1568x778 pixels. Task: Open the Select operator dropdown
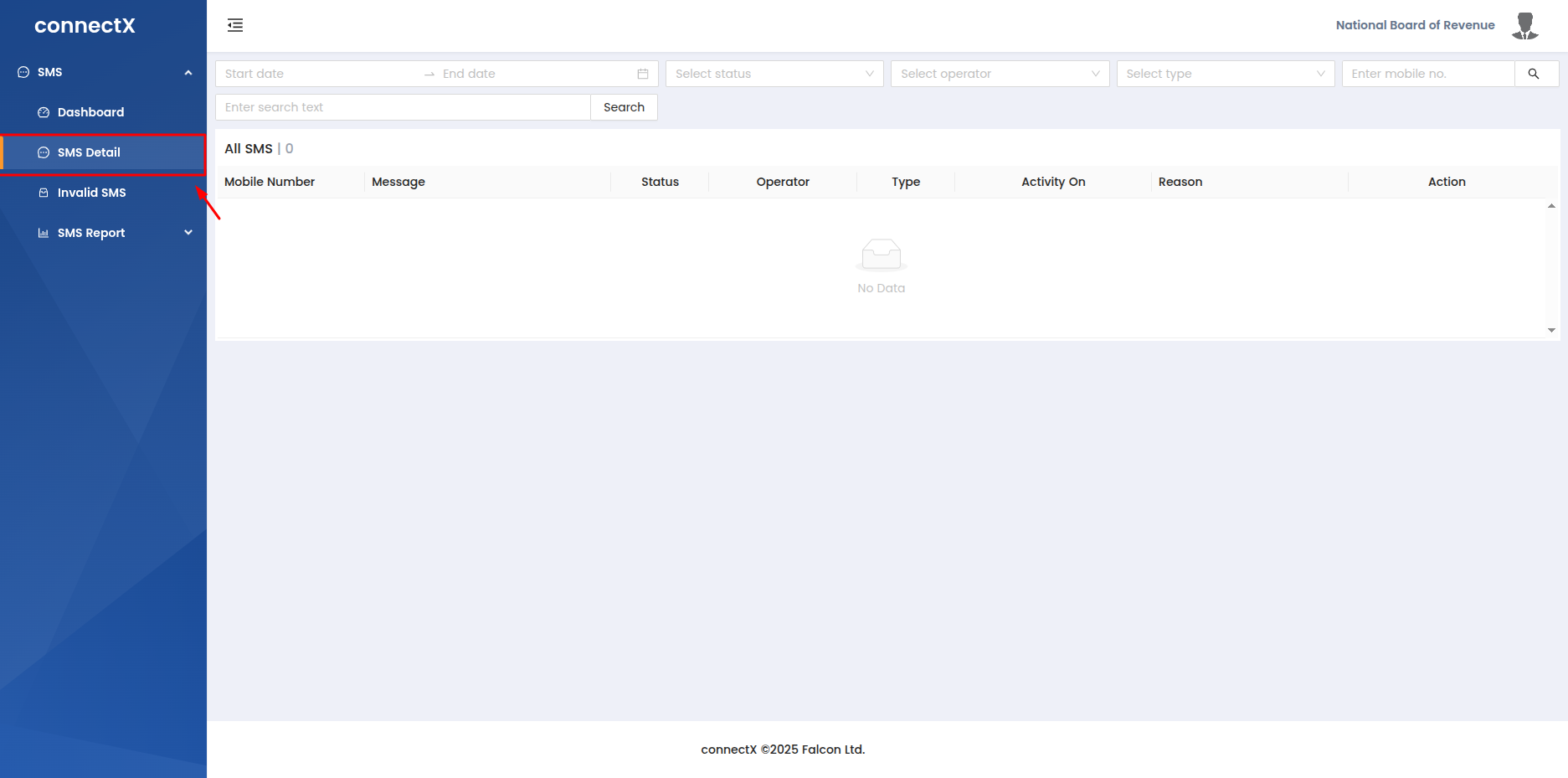[1000, 74]
